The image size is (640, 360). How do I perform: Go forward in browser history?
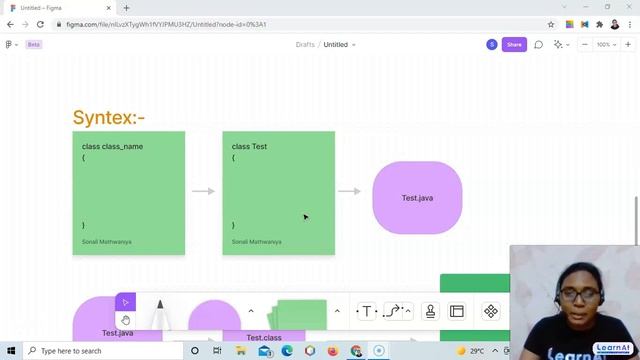tap(25, 24)
